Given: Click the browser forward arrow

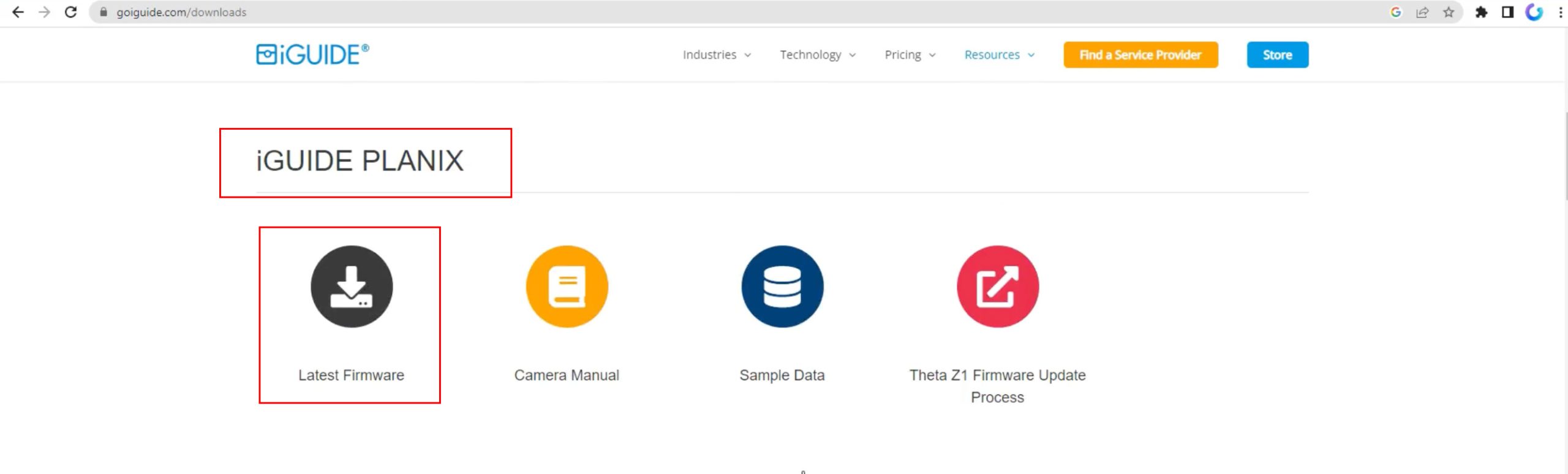Looking at the screenshot, I should point(44,12).
